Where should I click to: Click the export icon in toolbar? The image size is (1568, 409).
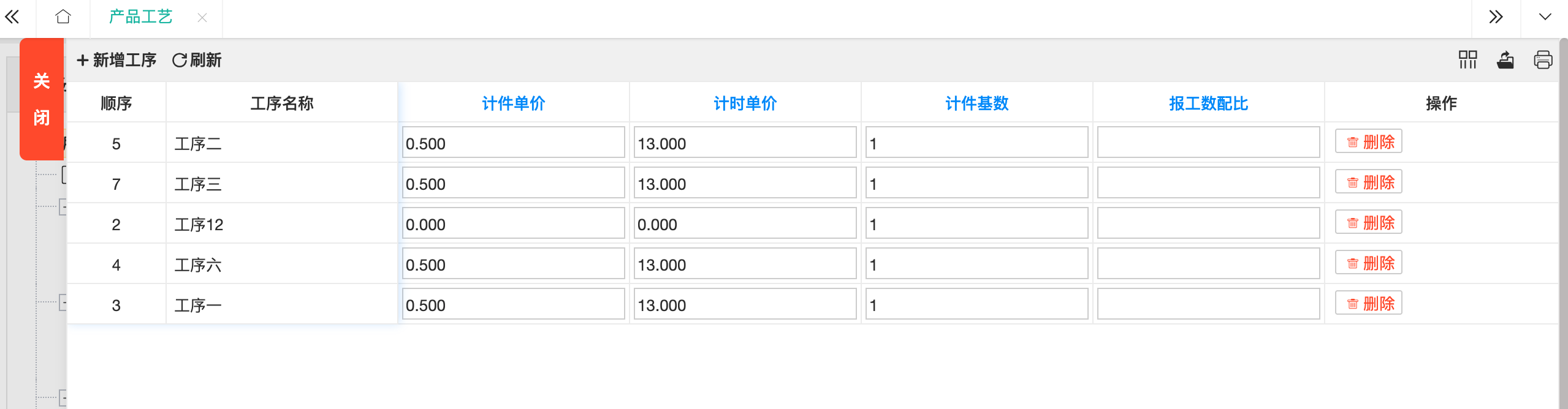[x=1505, y=60]
